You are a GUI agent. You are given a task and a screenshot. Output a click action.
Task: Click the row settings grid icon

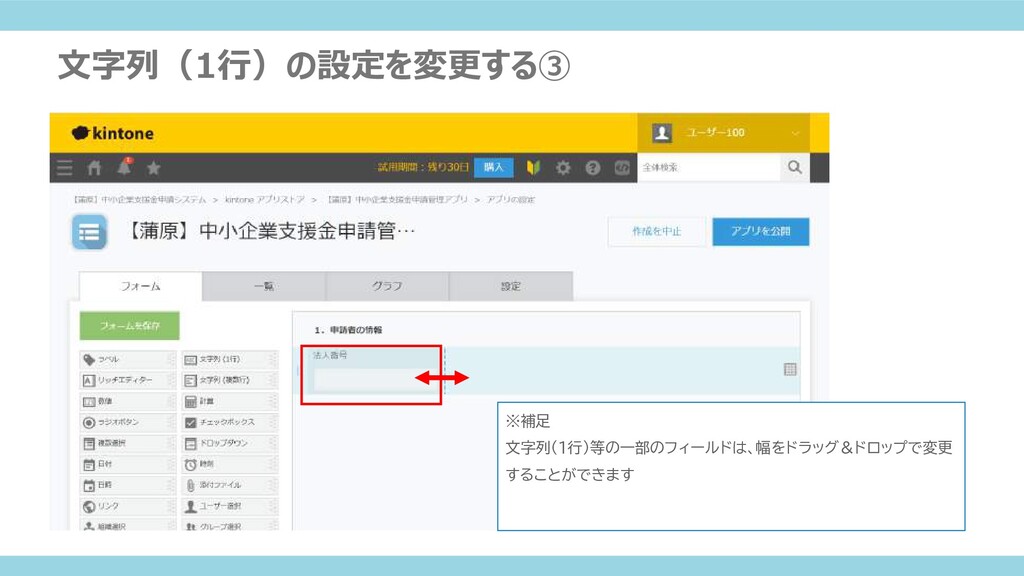790,370
